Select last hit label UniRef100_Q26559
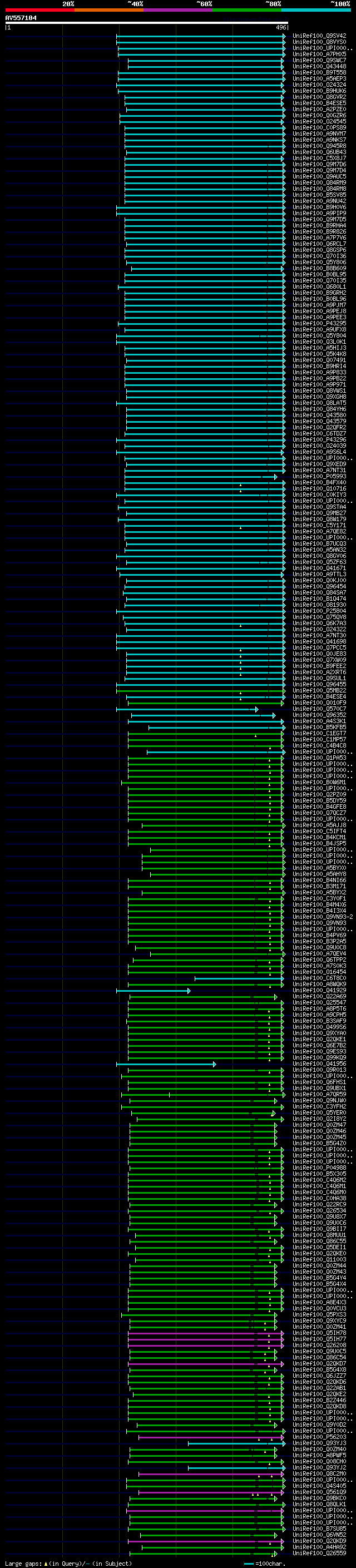The image size is (356, 1568). (319, 1554)
